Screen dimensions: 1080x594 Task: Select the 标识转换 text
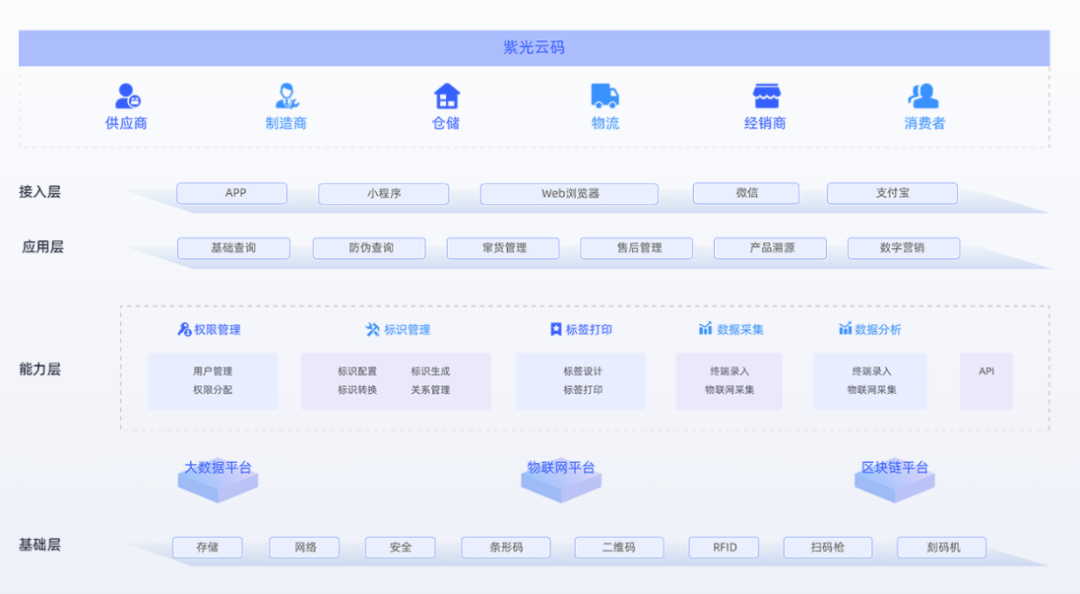tap(357, 390)
